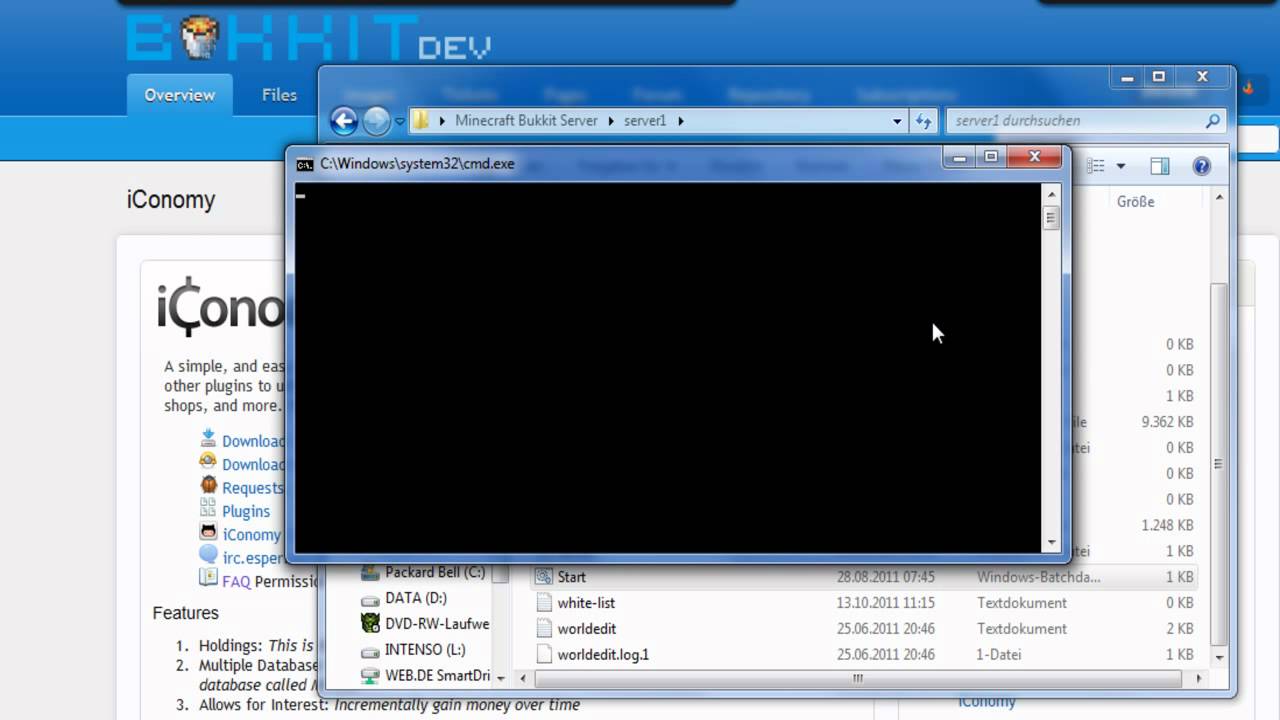Switch to the Files tab on BukkitDev

click(279, 95)
